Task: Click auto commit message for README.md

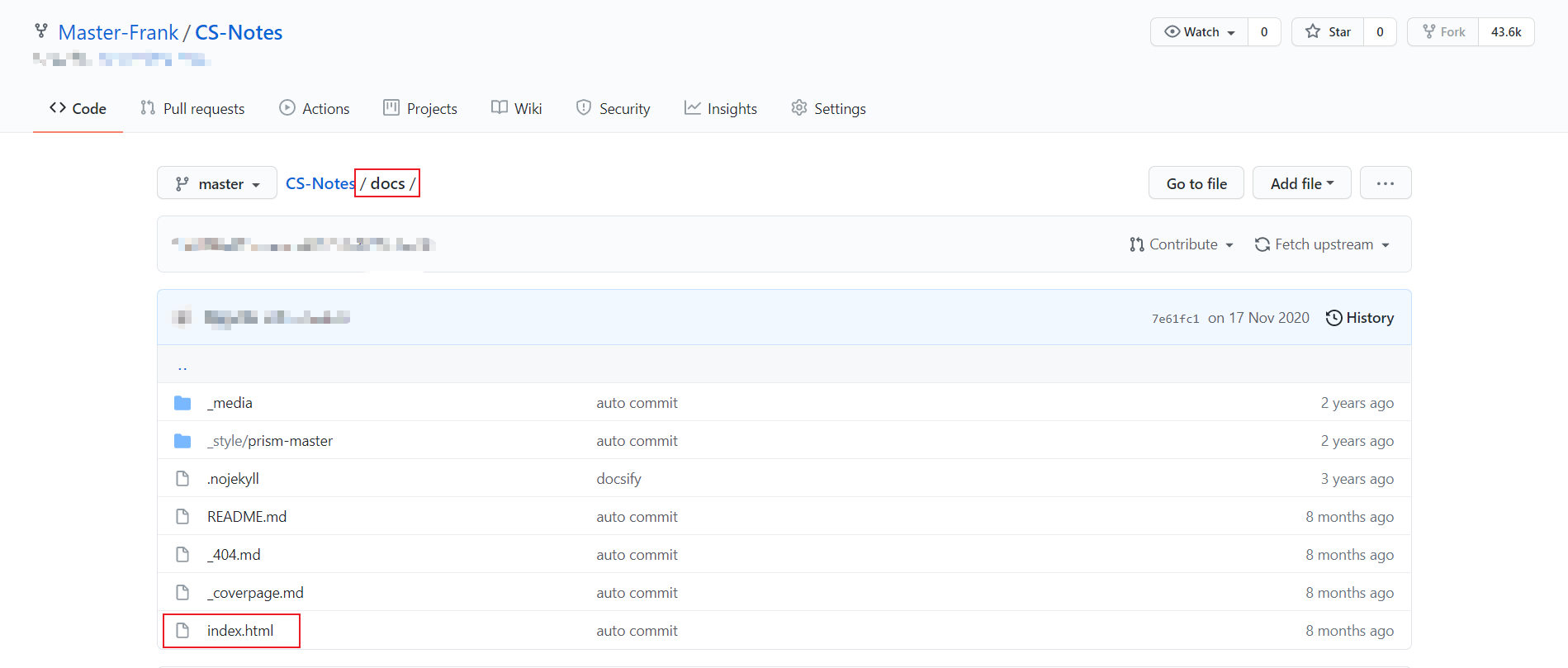Action: [637, 517]
